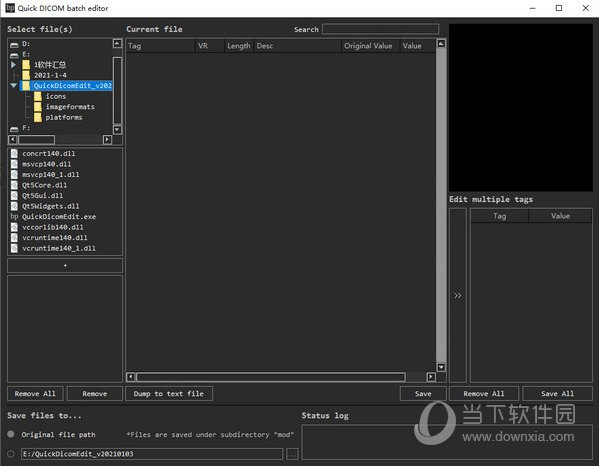Select the custom save path radio button

pos(11,454)
